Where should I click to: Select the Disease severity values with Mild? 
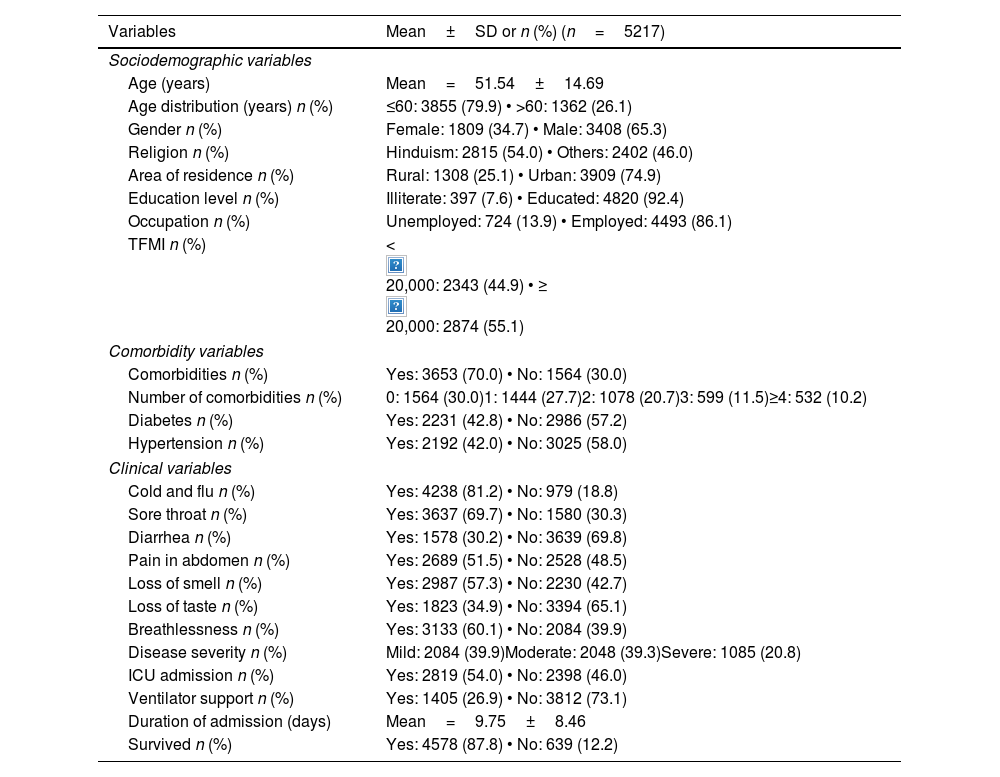(x=593, y=653)
